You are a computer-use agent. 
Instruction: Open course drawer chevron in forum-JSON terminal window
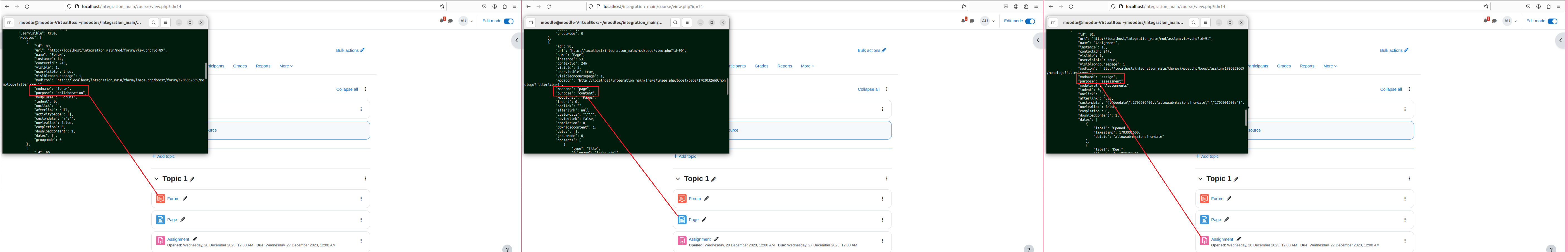(x=516, y=41)
